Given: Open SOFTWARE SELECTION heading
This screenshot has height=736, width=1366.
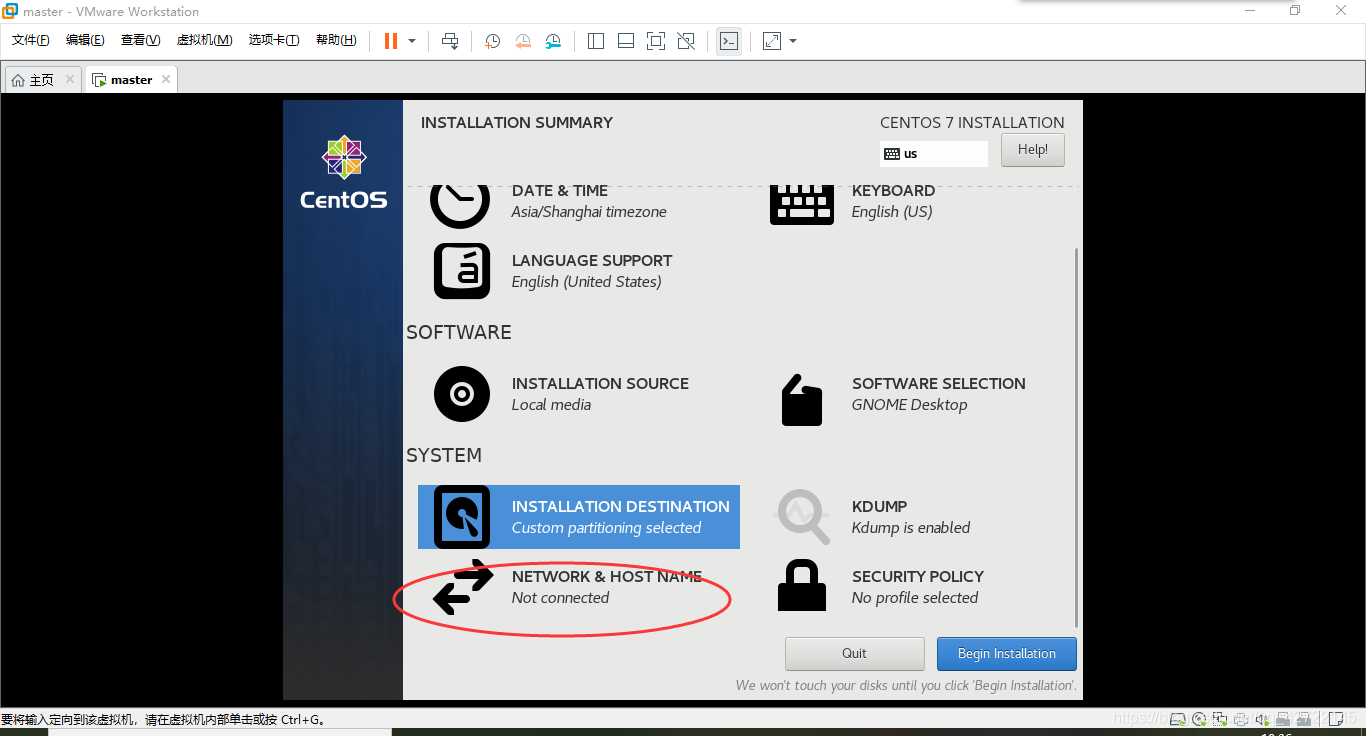Looking at the screenshot, I should 939,384.
